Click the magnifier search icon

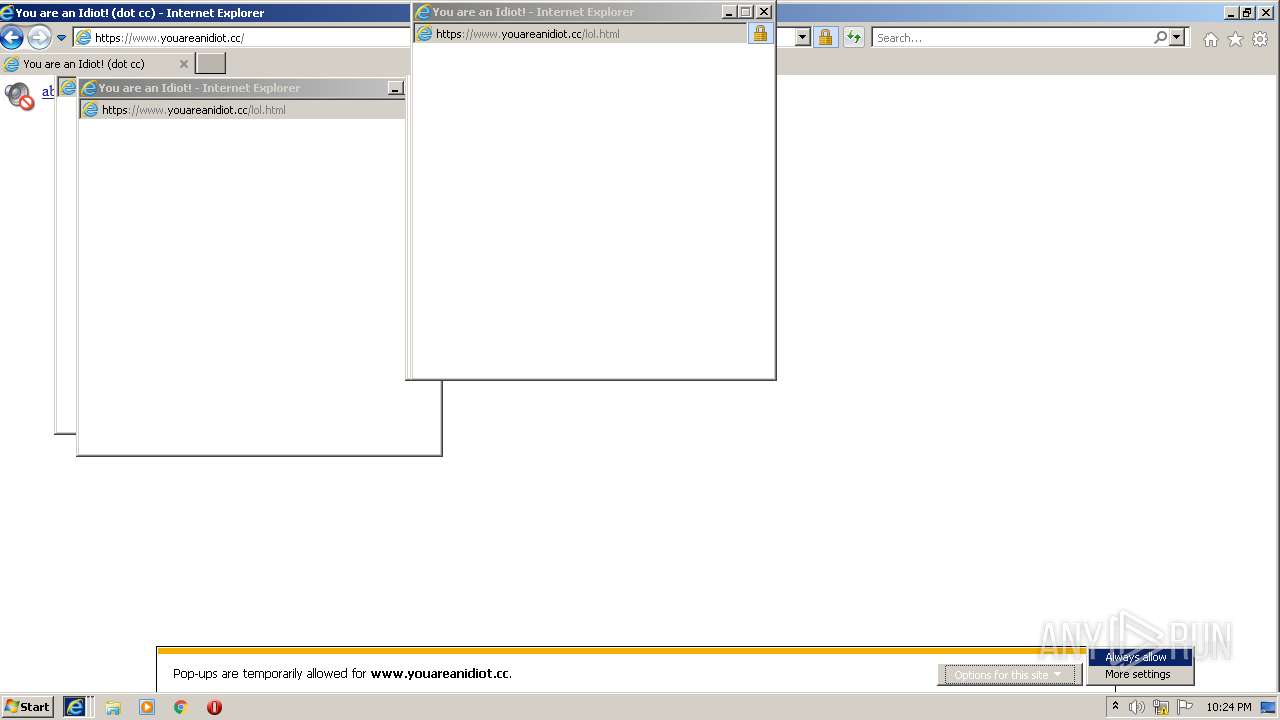1160,37
